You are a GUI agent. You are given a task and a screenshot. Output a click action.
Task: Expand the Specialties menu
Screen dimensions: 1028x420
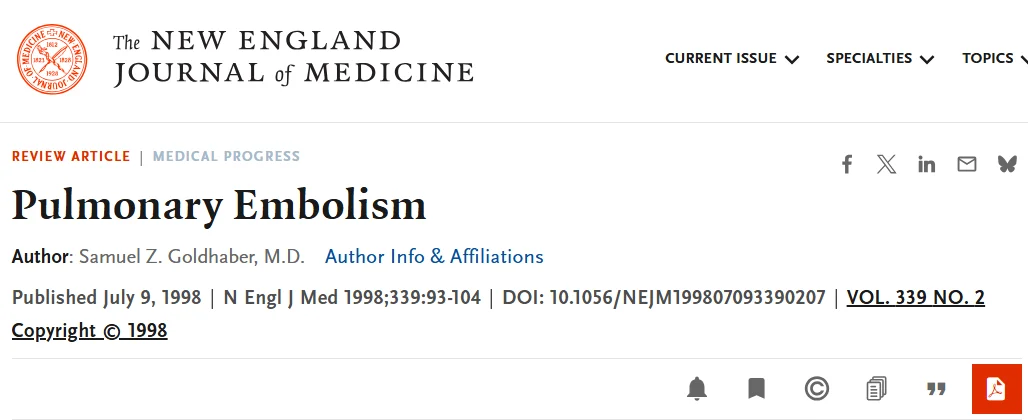click(880, 59)
